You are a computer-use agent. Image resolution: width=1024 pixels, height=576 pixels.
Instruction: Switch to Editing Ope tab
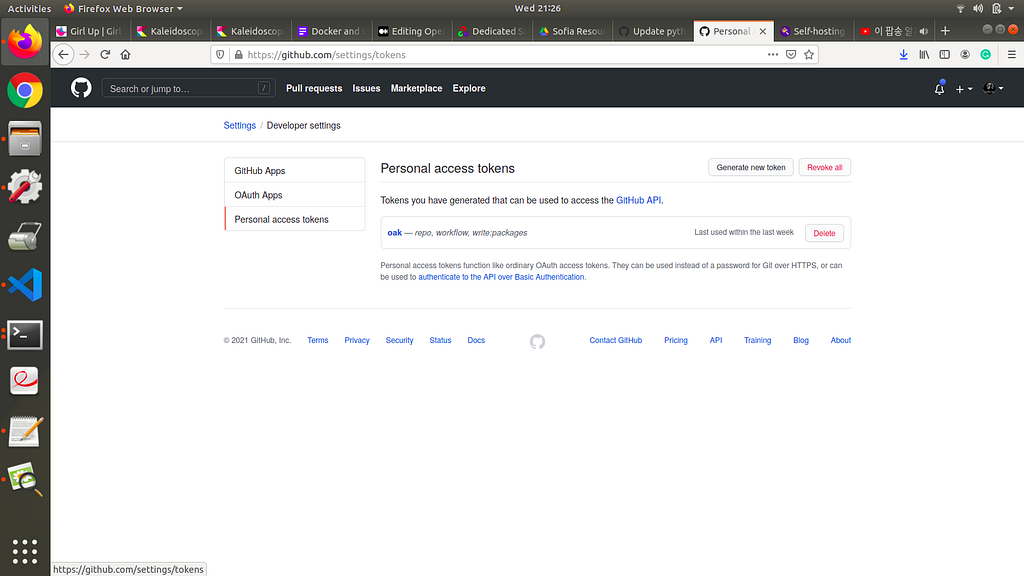(x=411, y=31)
